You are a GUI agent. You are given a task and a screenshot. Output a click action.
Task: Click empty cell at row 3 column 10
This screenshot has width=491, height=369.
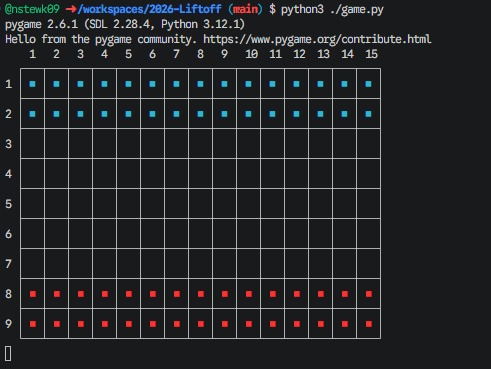point(249,144)
